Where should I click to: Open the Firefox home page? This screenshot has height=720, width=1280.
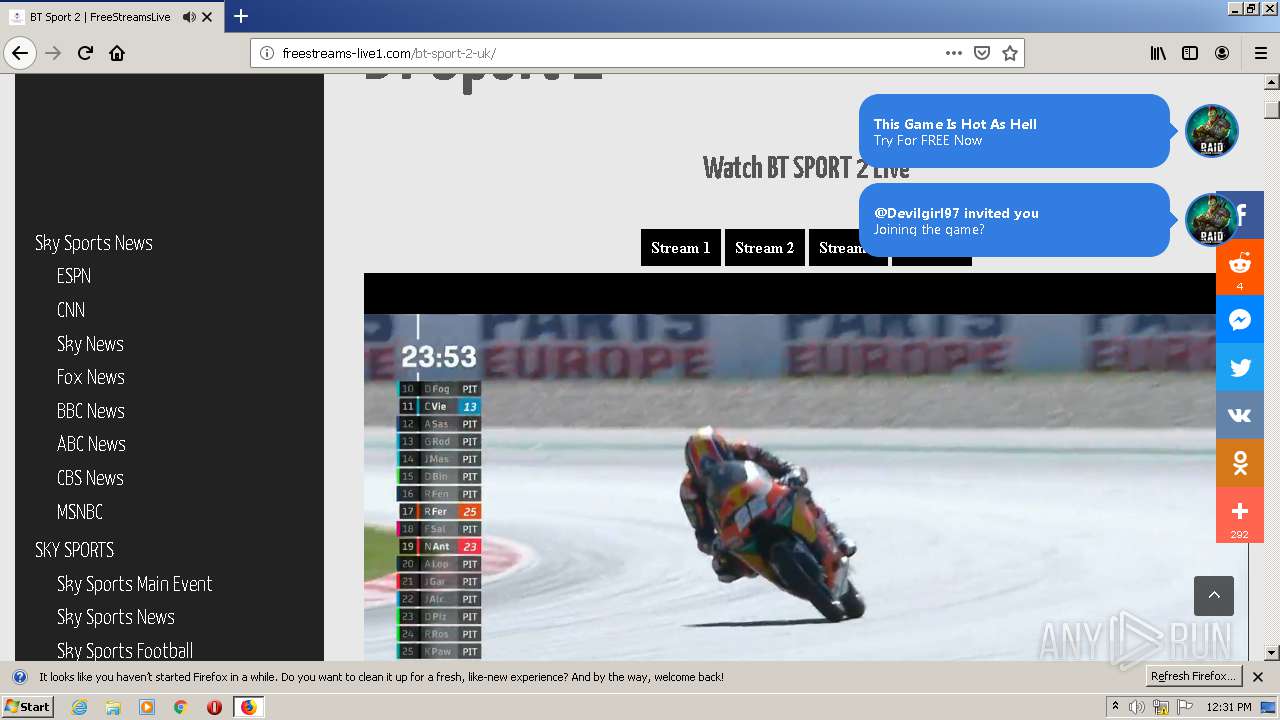point(117,53)
